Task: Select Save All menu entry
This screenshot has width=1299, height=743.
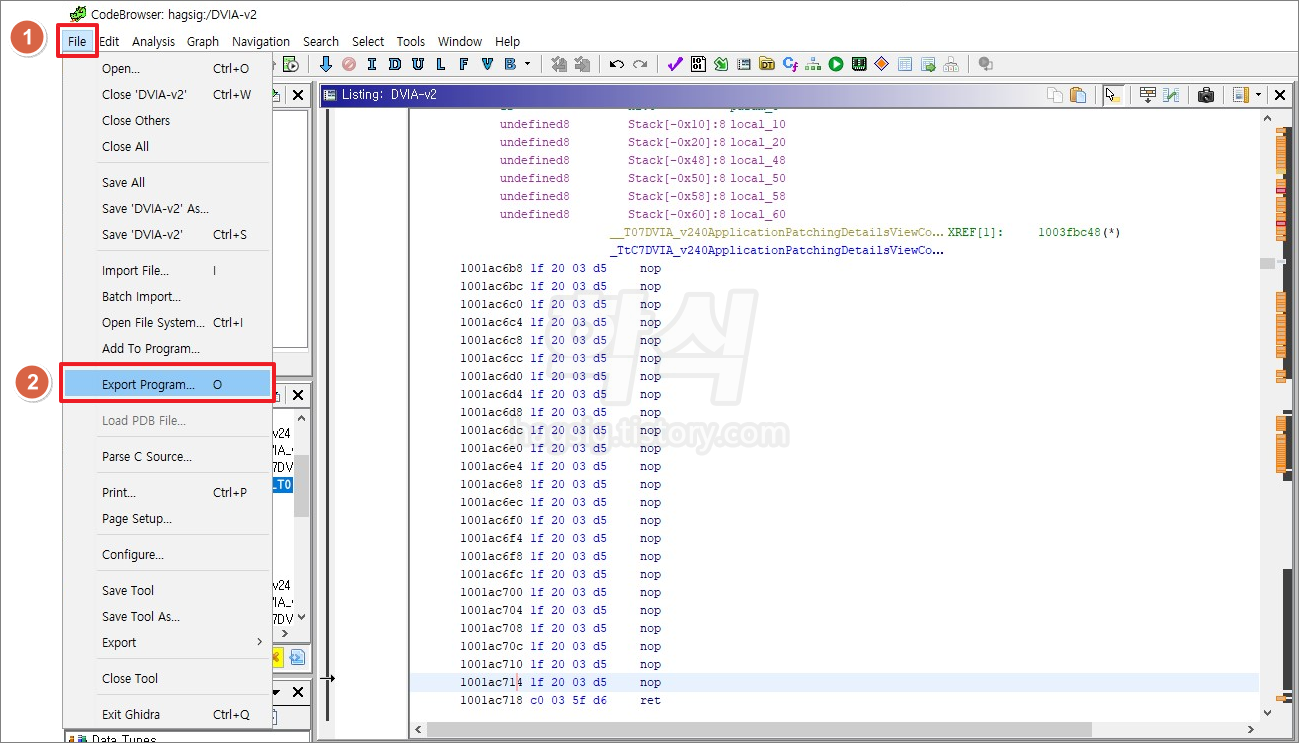Action: coord(167,183)
